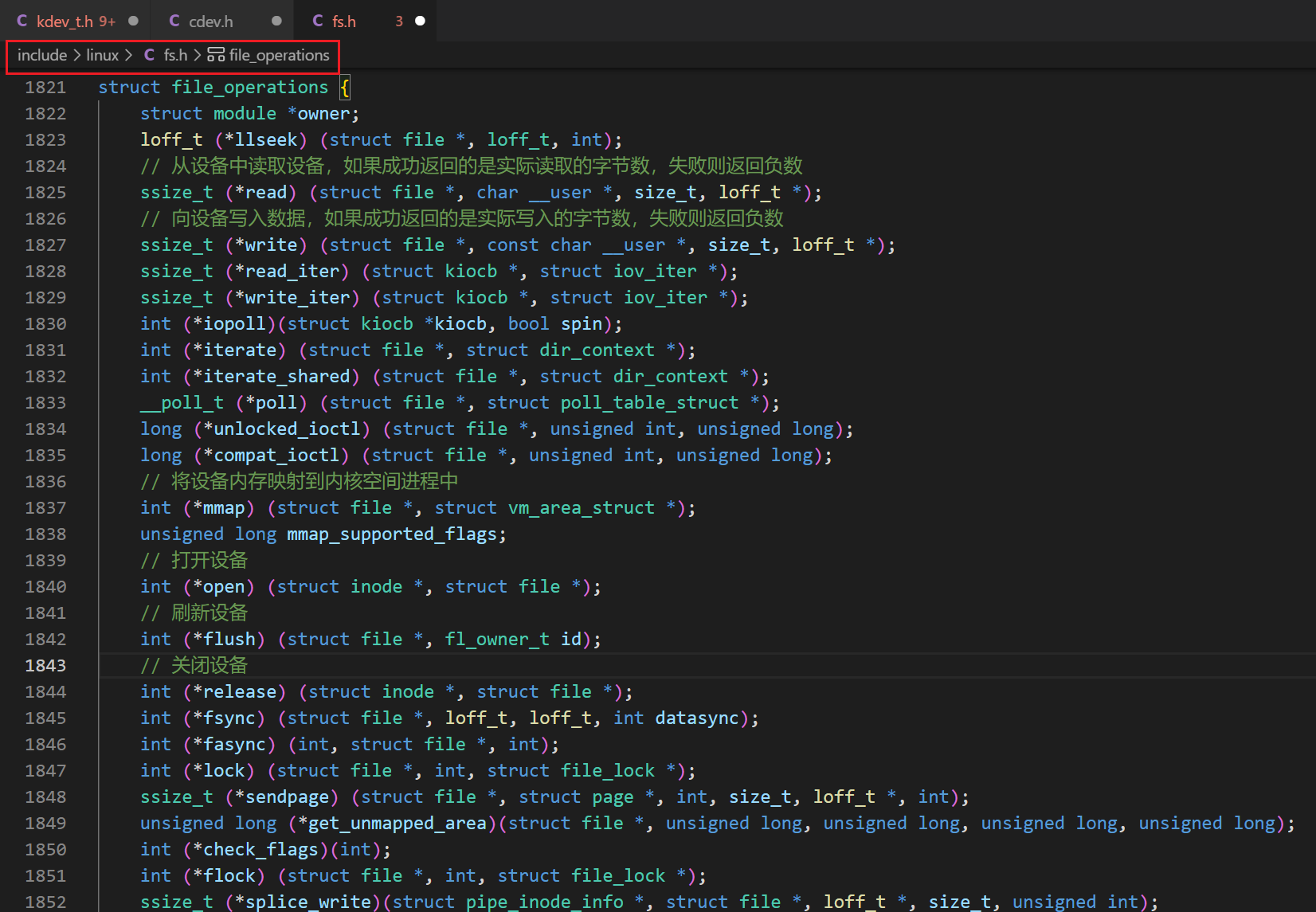Click the struct symbol icon in breadcrumb
Screen dimensions: 1316x912
216,55
